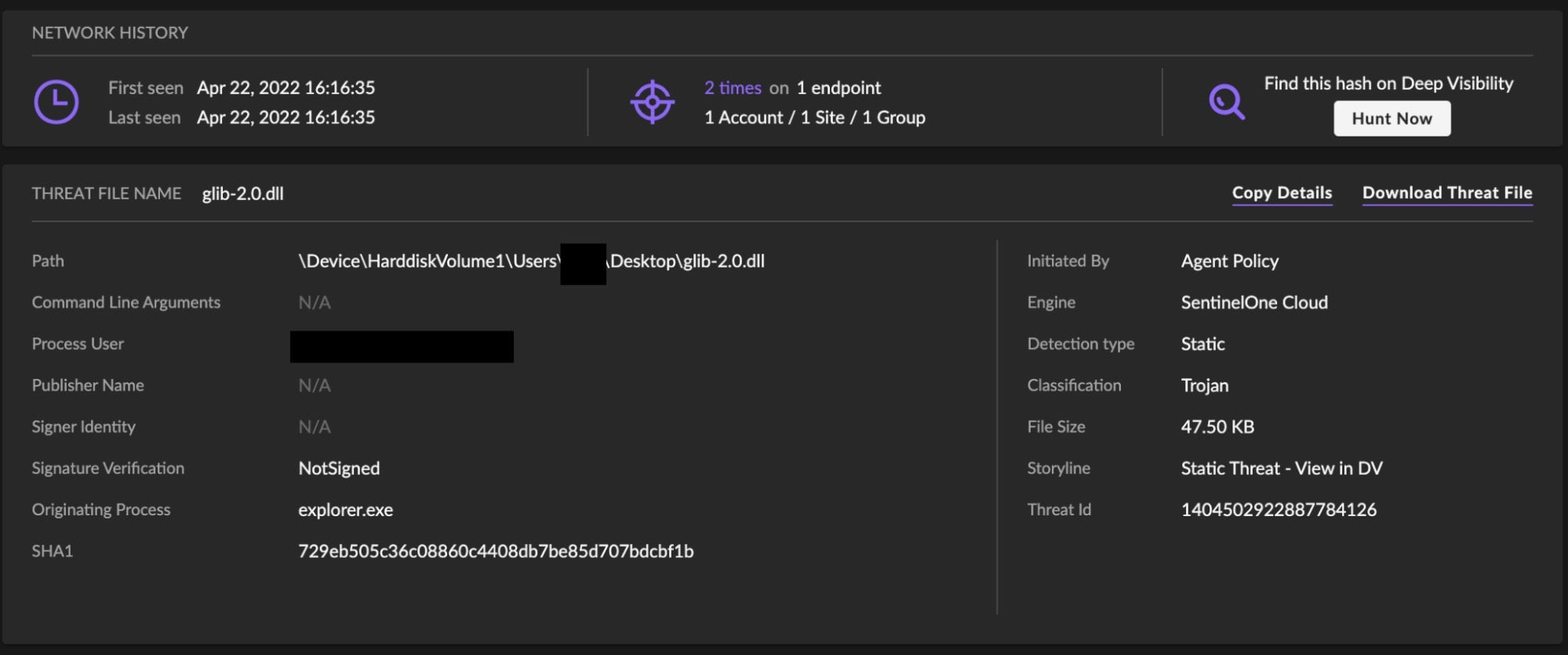Click the Hunt Now button
Screen dimensions: 1568x655
click(x=1392, y=118)
